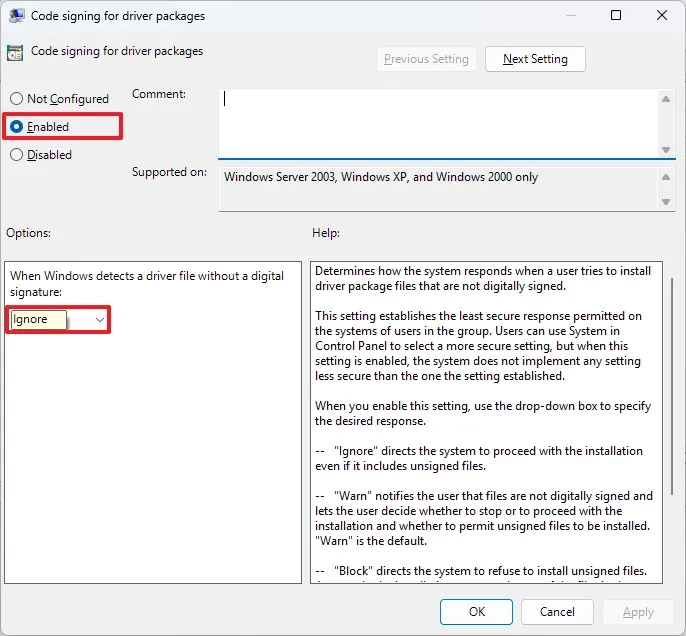Image resolution: width=686 pixels, height=636 pixels.
Task: Click the Ignore combo box text
Action: (x=30, y=319)
